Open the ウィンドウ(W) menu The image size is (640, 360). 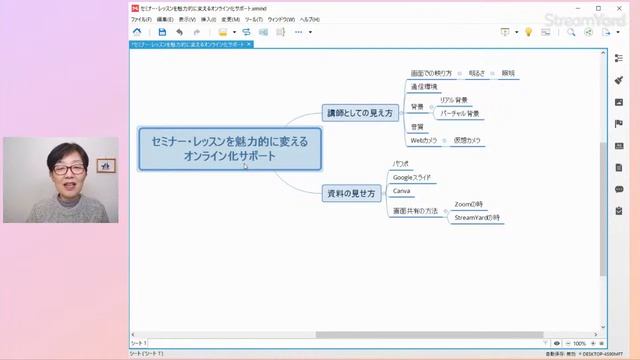click(x=281, y=19)
